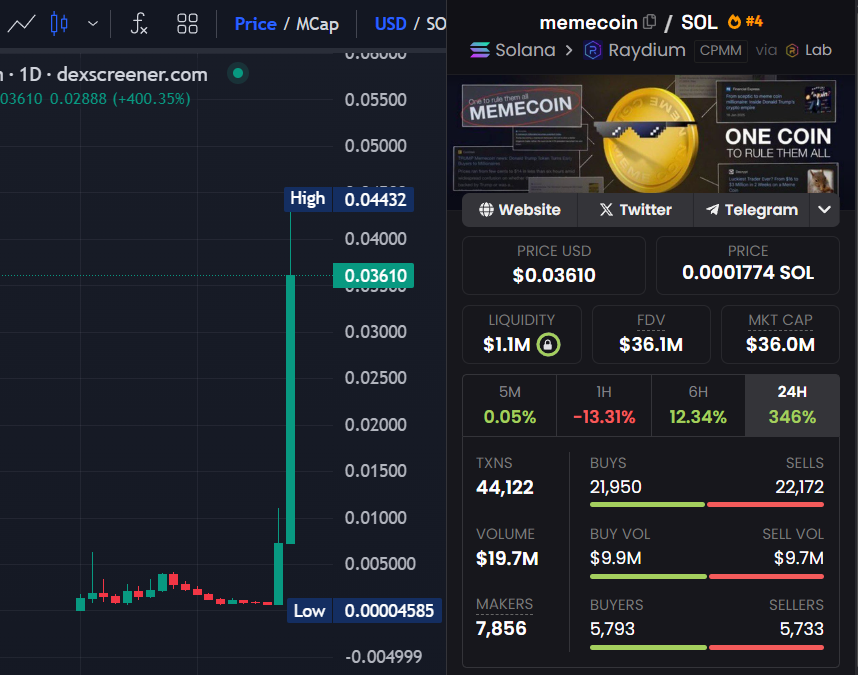Open the token Website button

[x=520, y=210]
